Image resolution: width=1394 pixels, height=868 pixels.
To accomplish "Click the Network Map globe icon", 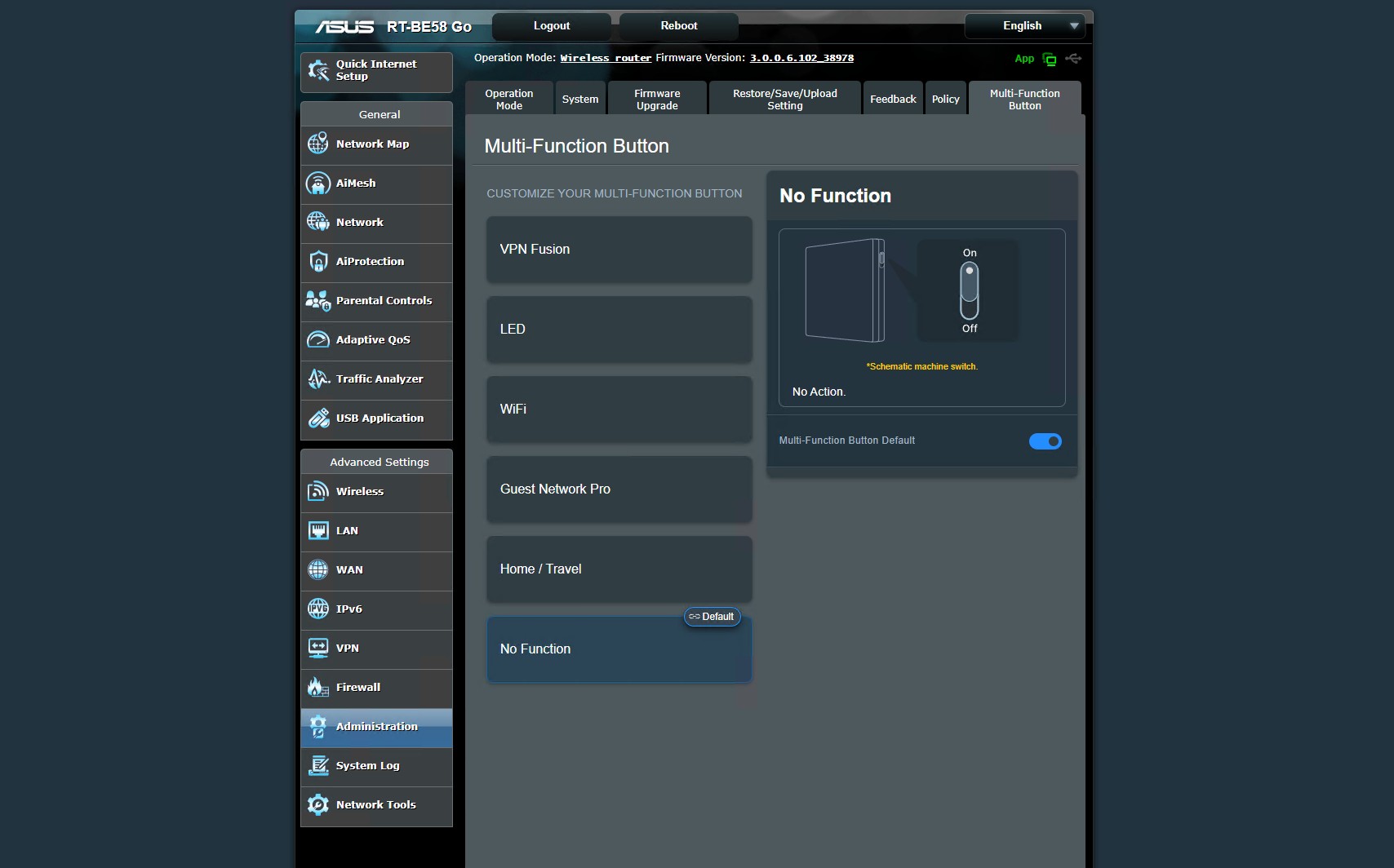I will 317,144.
